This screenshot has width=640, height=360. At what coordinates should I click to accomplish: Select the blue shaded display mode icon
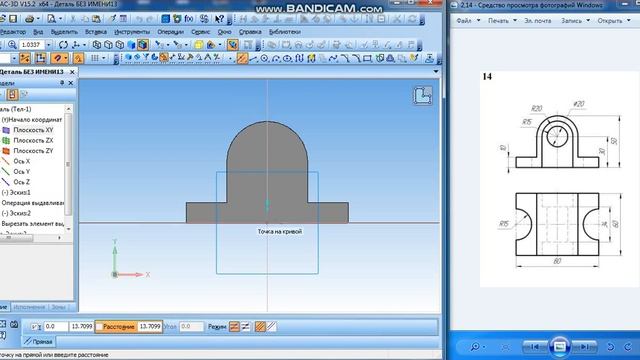131,44
